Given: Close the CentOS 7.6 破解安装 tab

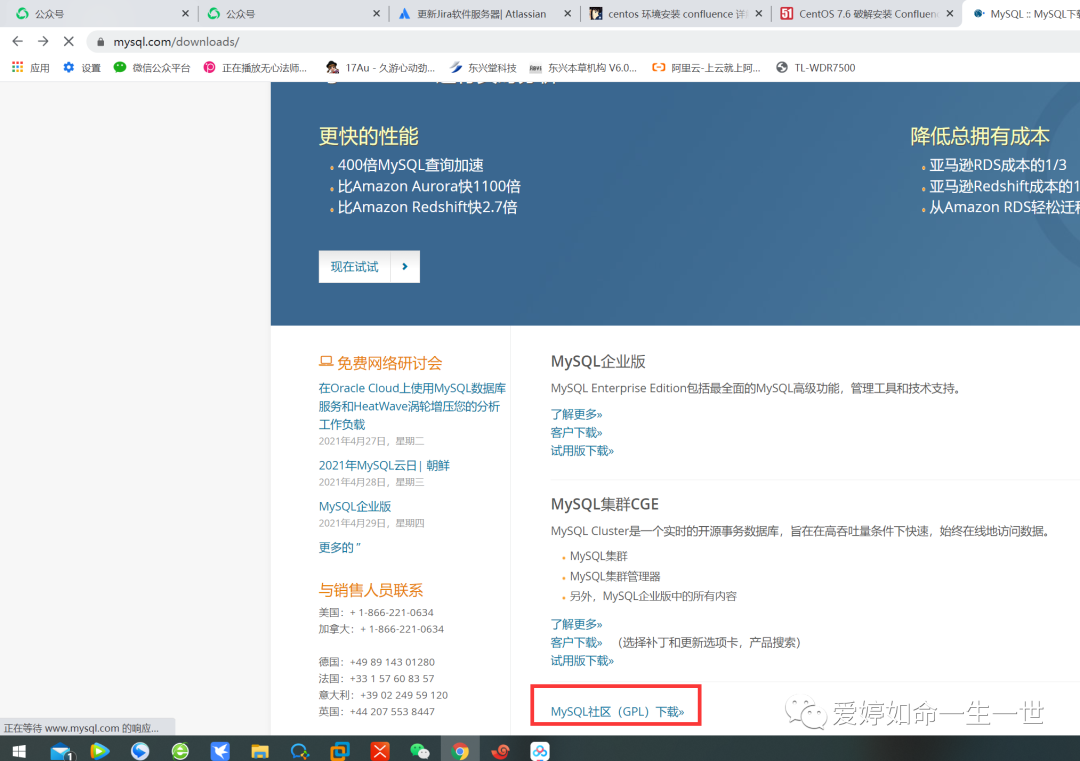Looking at the screenshot, I should [950, 14].
